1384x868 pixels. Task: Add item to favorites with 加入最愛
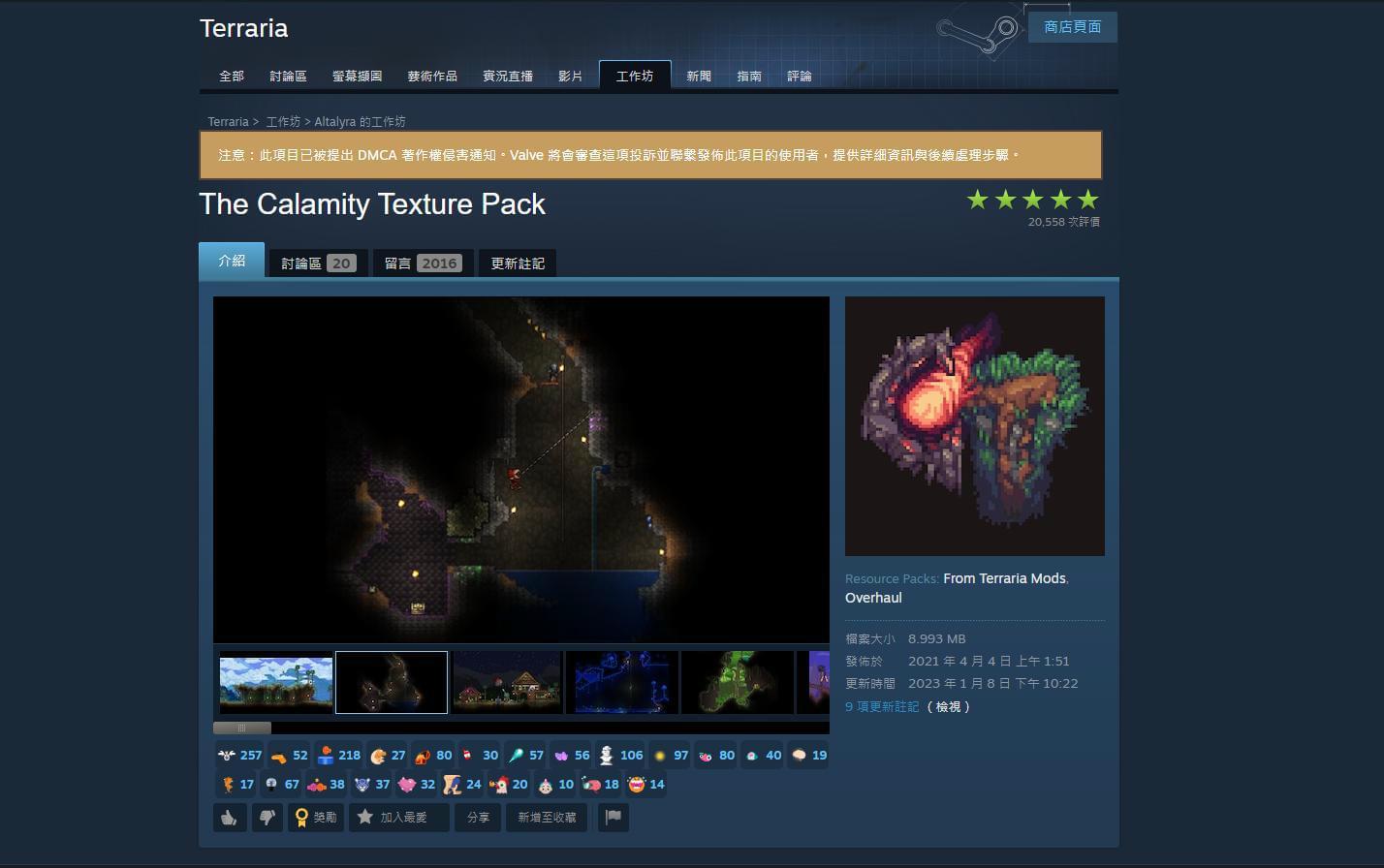tap(398, 818)
